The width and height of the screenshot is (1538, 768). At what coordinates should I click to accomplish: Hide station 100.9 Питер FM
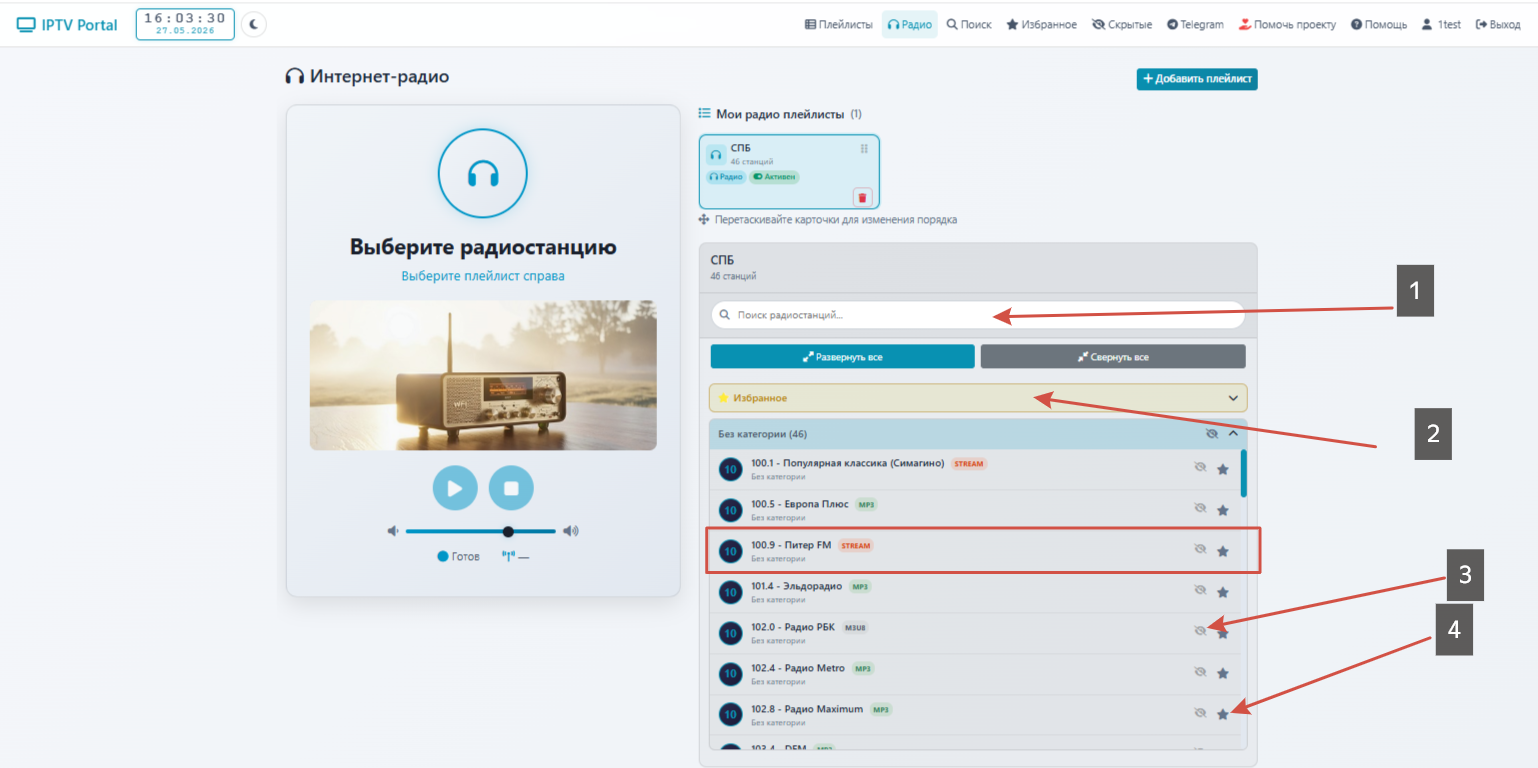pyautogui.click(x=1200, y=550)
